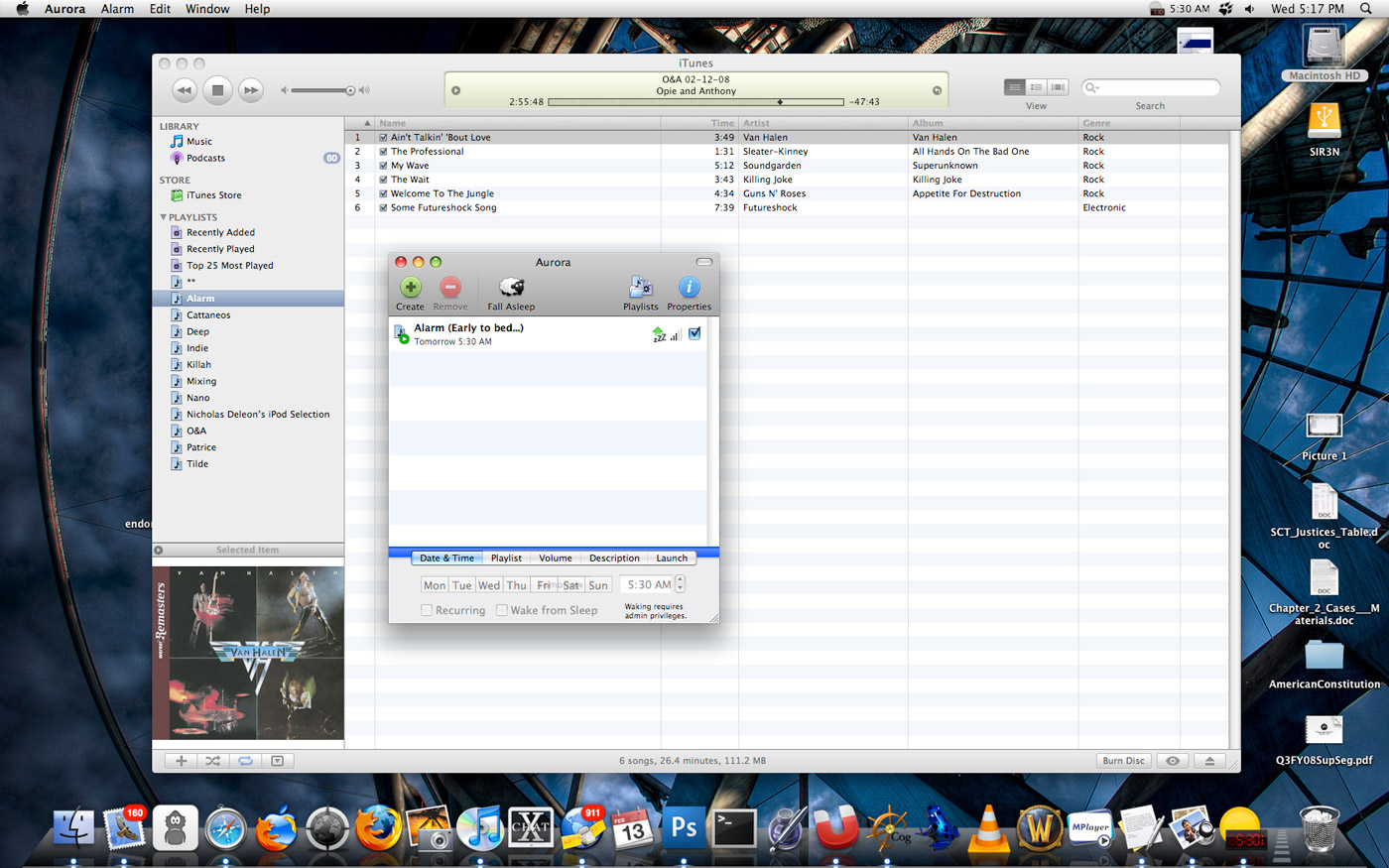1389x868 pixels.
Task: Click the alarm time stepper arrows
Action: pyautogui.click(x=681, y=585)
